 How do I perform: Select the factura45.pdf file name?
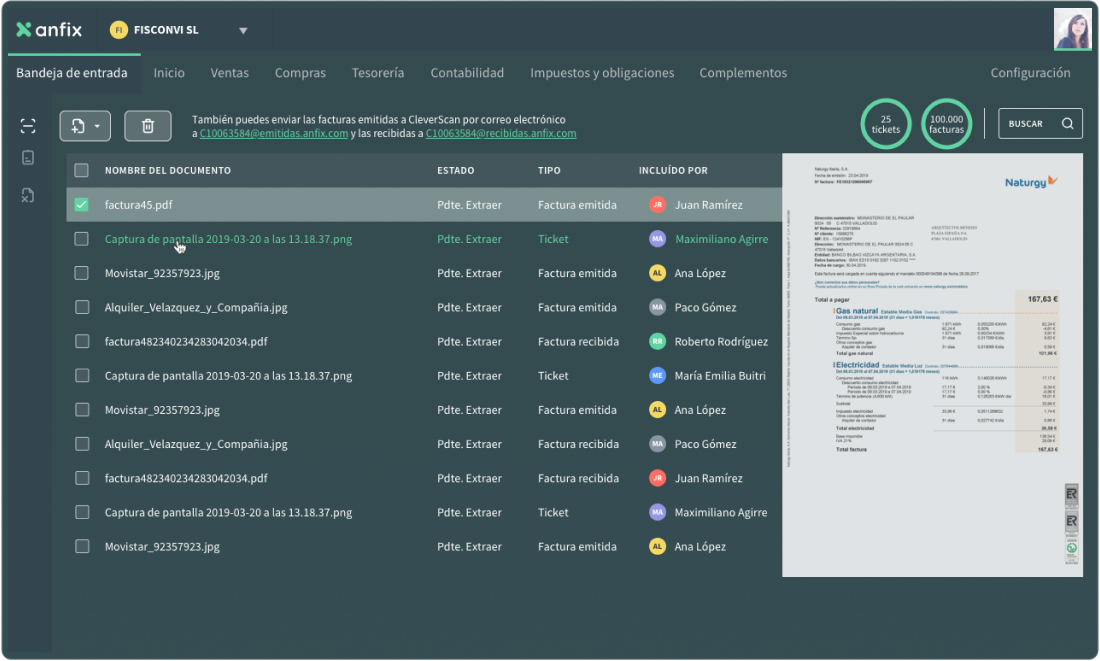coord(138,205)
